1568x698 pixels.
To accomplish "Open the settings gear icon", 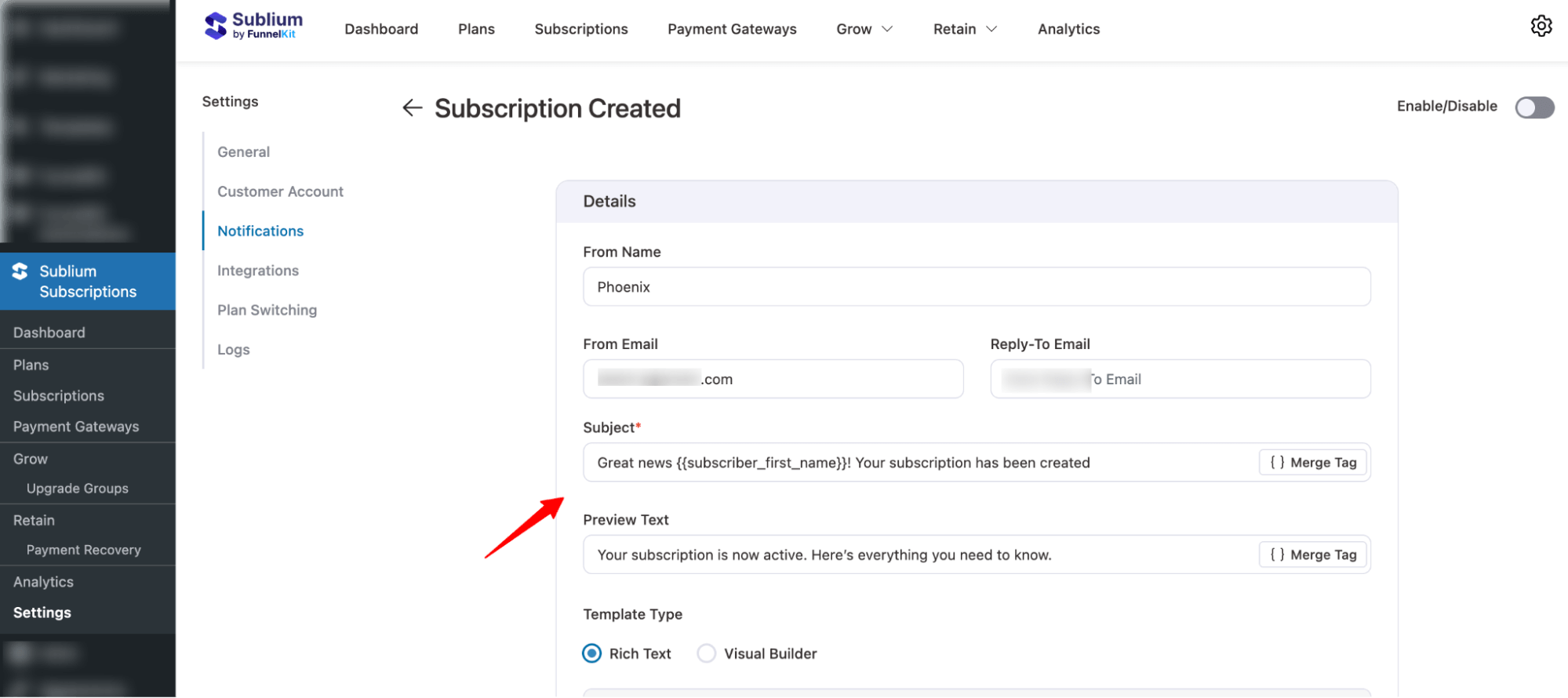I will (x=1541, y=25).
